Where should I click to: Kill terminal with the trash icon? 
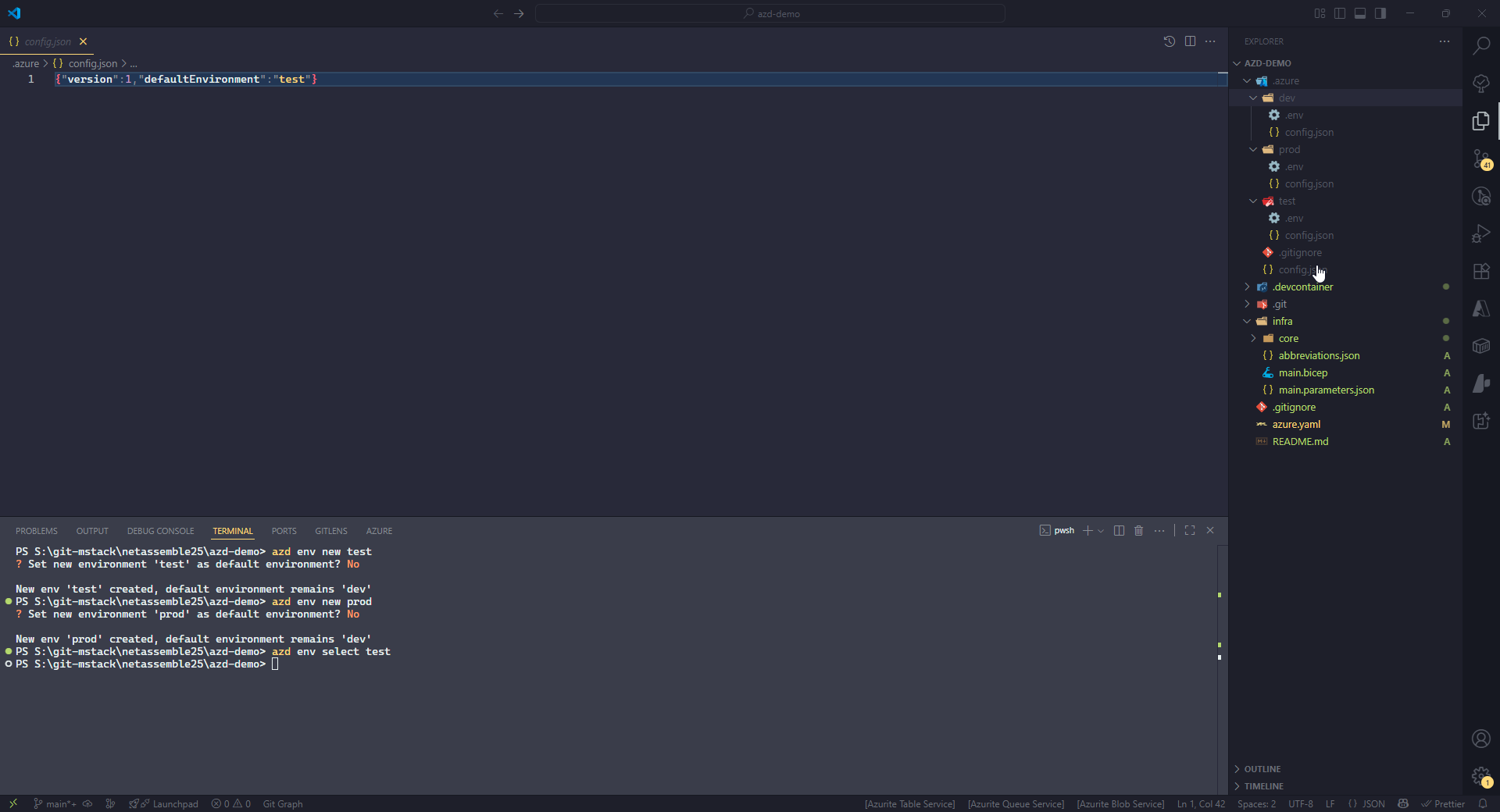1138,531
